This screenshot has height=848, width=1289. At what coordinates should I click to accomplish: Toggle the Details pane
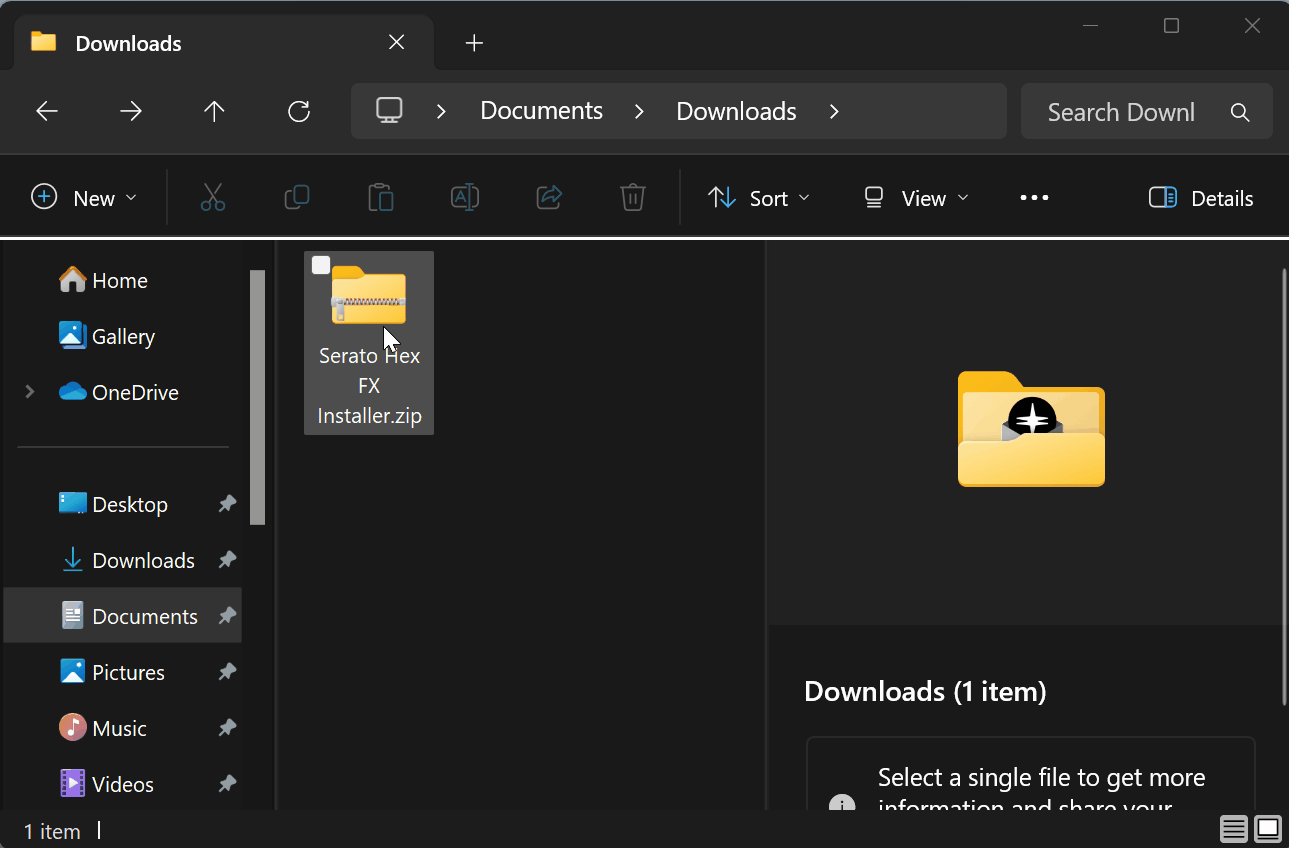[1201, 198]
